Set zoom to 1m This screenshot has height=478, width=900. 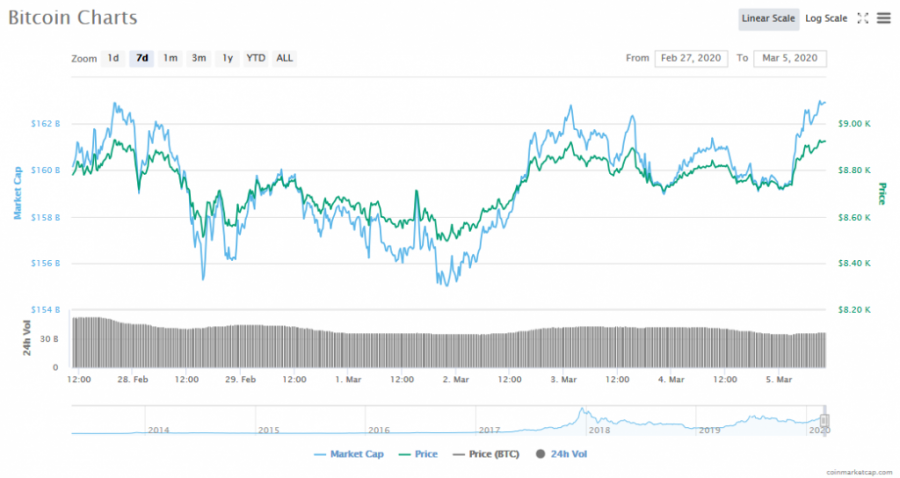[170, 58]
